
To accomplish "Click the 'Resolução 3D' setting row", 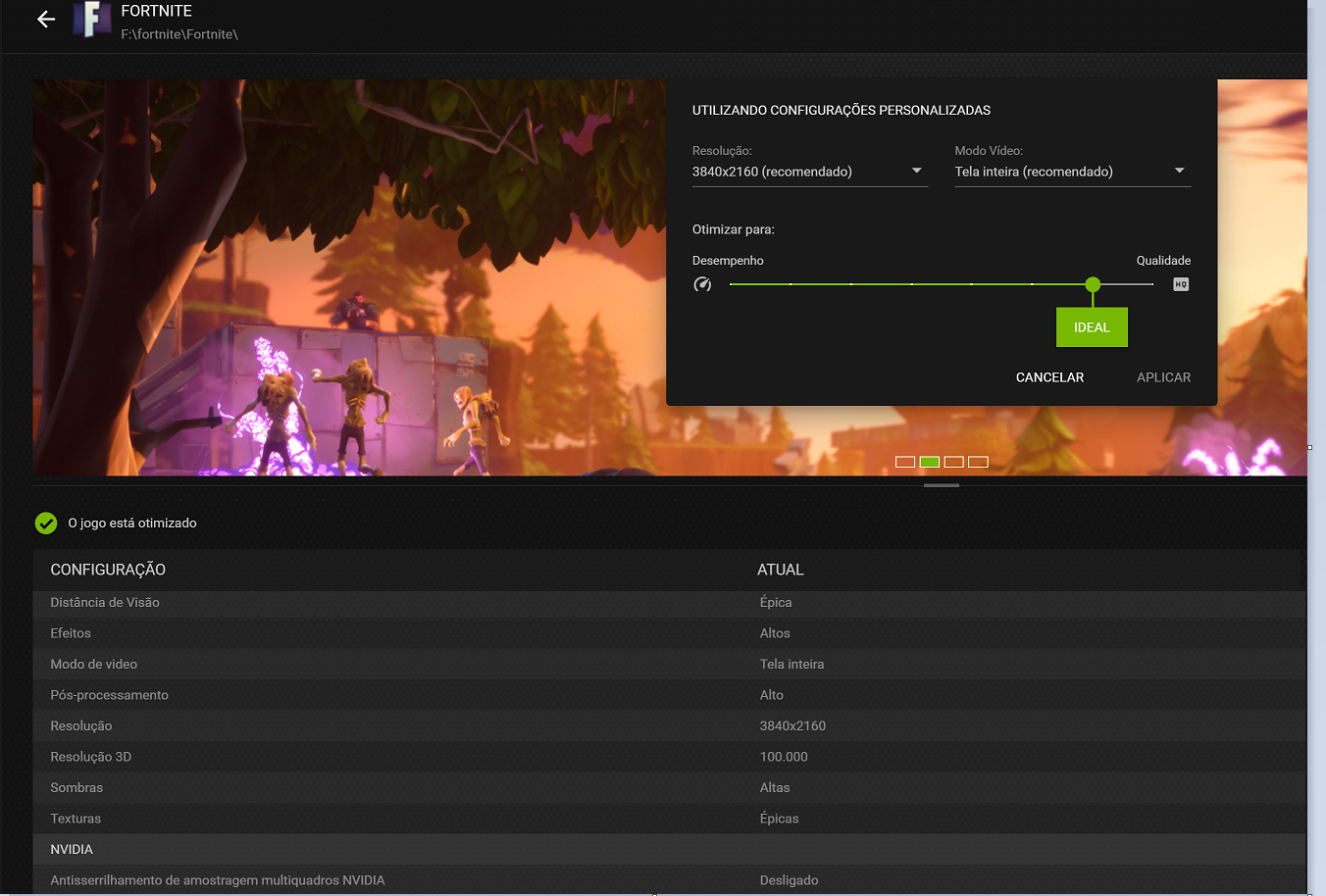I will pos(669,757).
